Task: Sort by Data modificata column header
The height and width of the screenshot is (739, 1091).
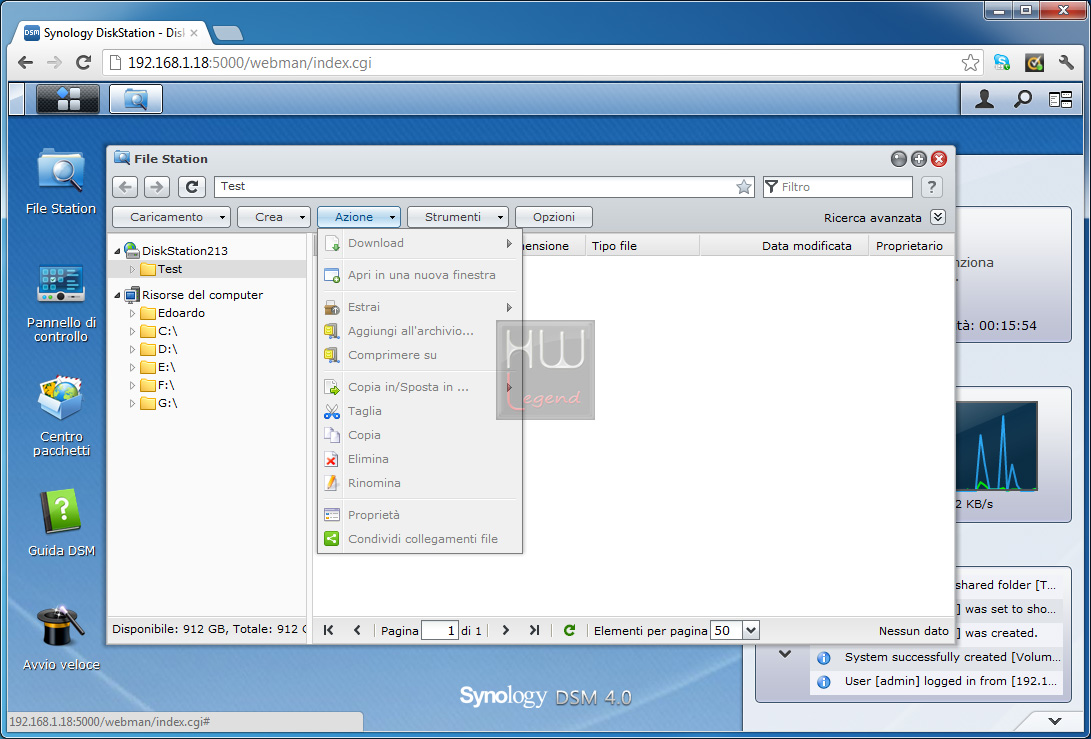Action: tap(784, 246)
